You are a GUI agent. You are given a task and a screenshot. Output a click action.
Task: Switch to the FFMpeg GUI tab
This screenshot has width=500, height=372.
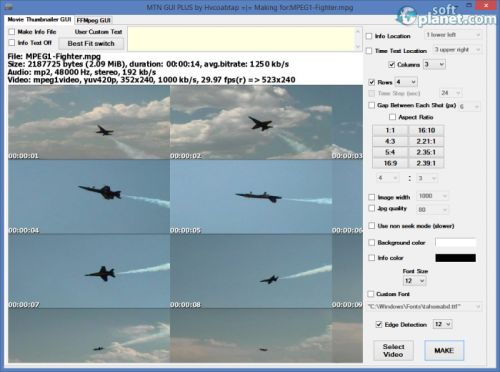(93, 20)
